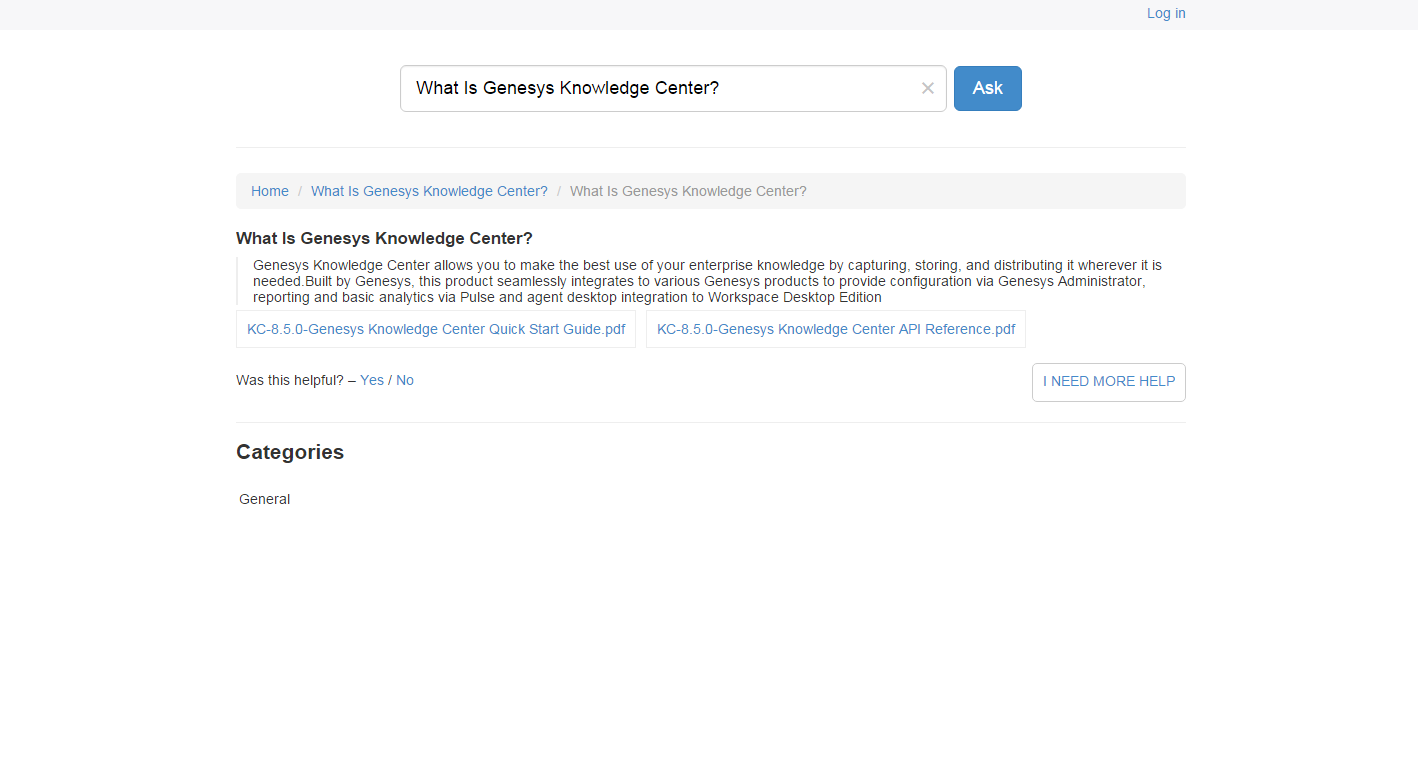Click the Categories section heading
The image size is (1418, 771).
tap(290, 452)
